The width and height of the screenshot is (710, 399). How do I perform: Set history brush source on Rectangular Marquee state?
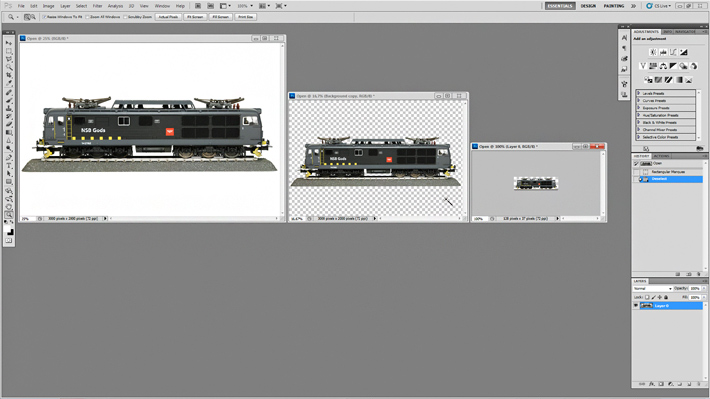[x=636, y=172]
